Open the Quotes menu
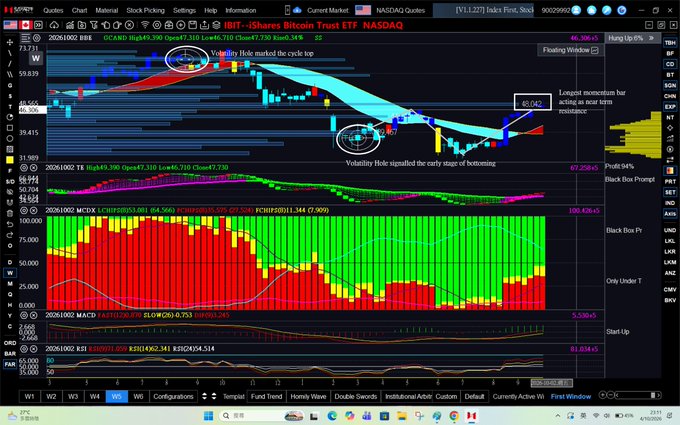This screenshot has width=680, height=425. 53,10
